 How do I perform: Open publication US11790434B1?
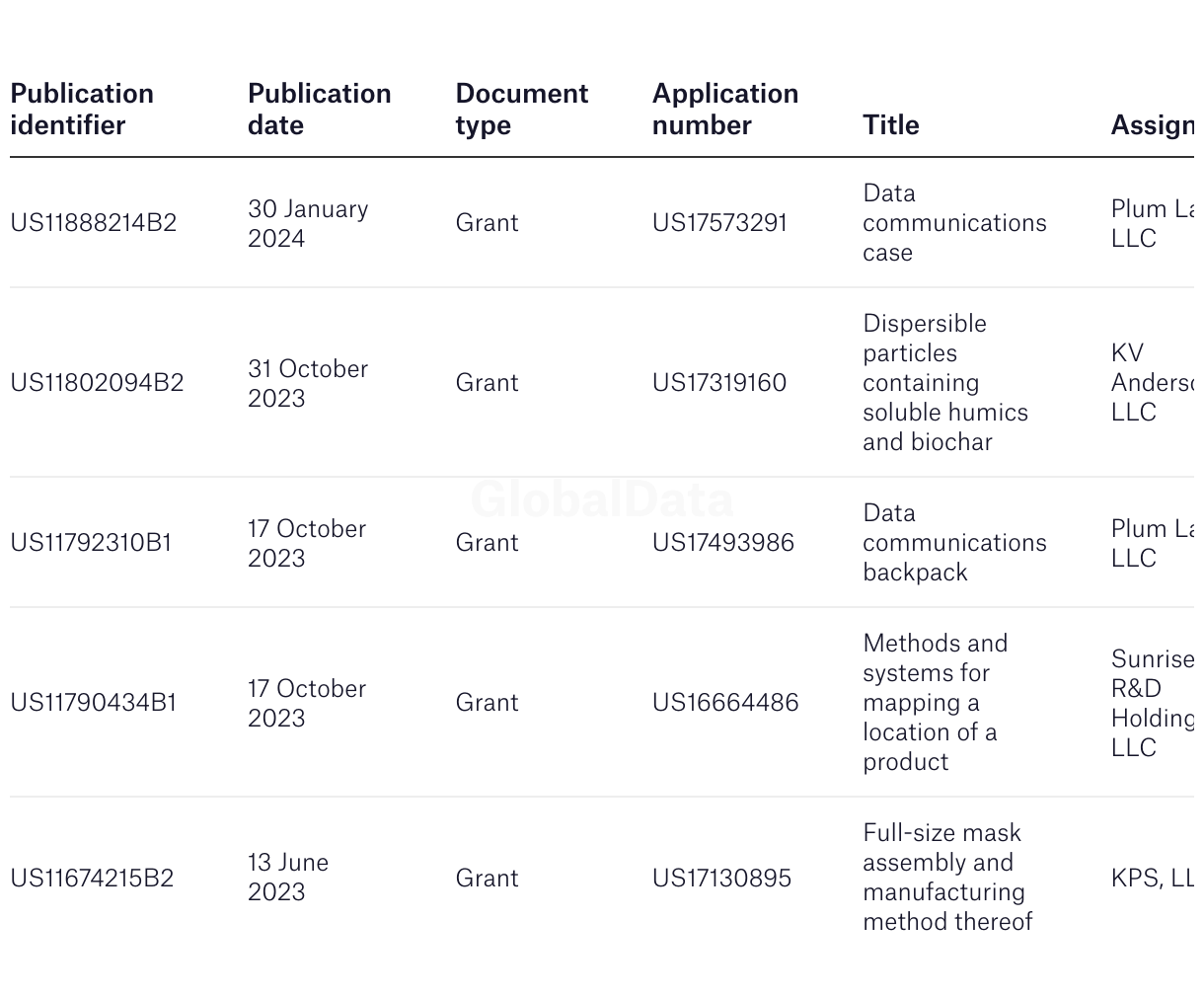click(x=94, y=703)
